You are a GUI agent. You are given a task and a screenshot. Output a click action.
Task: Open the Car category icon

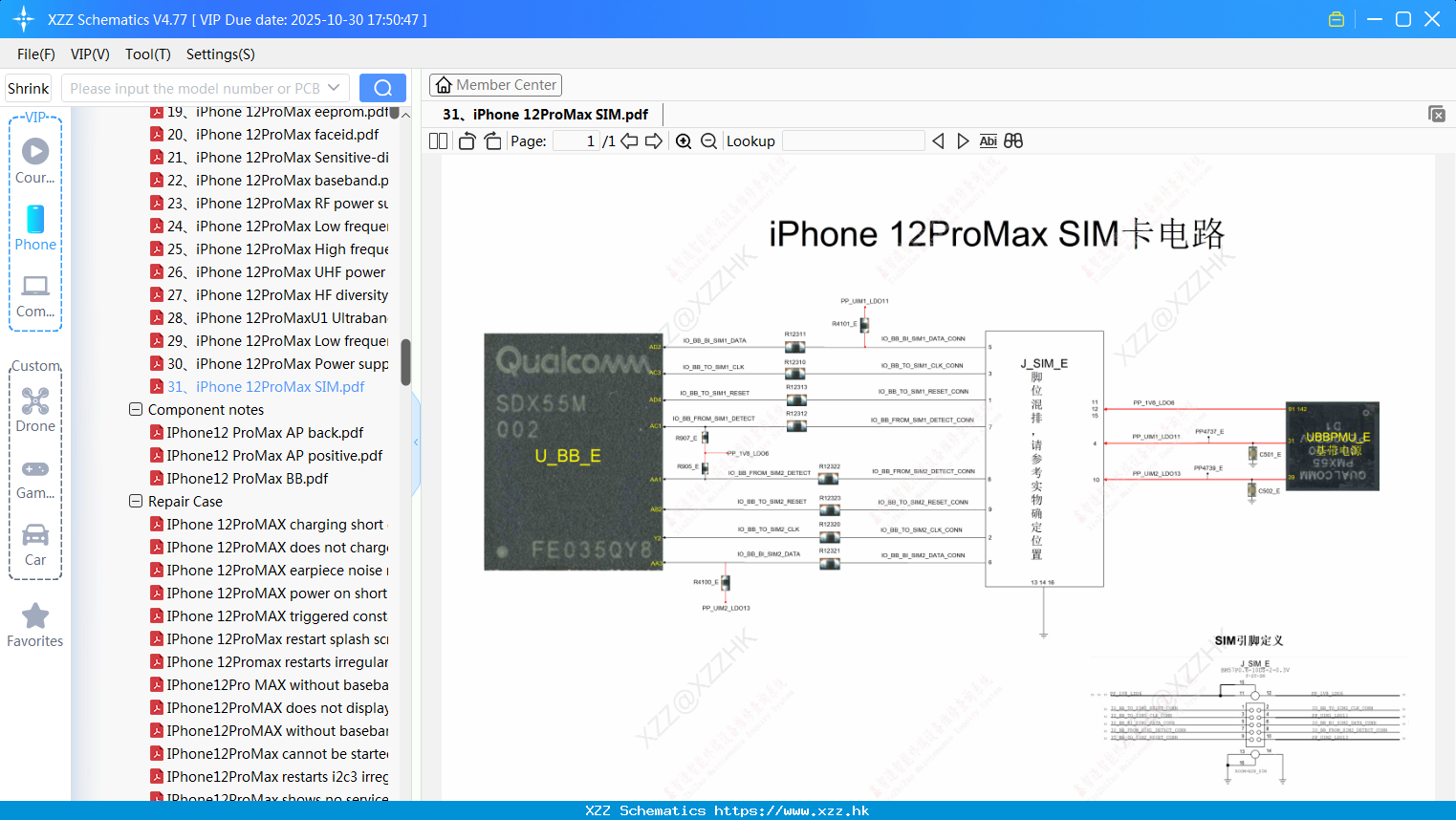35,545
